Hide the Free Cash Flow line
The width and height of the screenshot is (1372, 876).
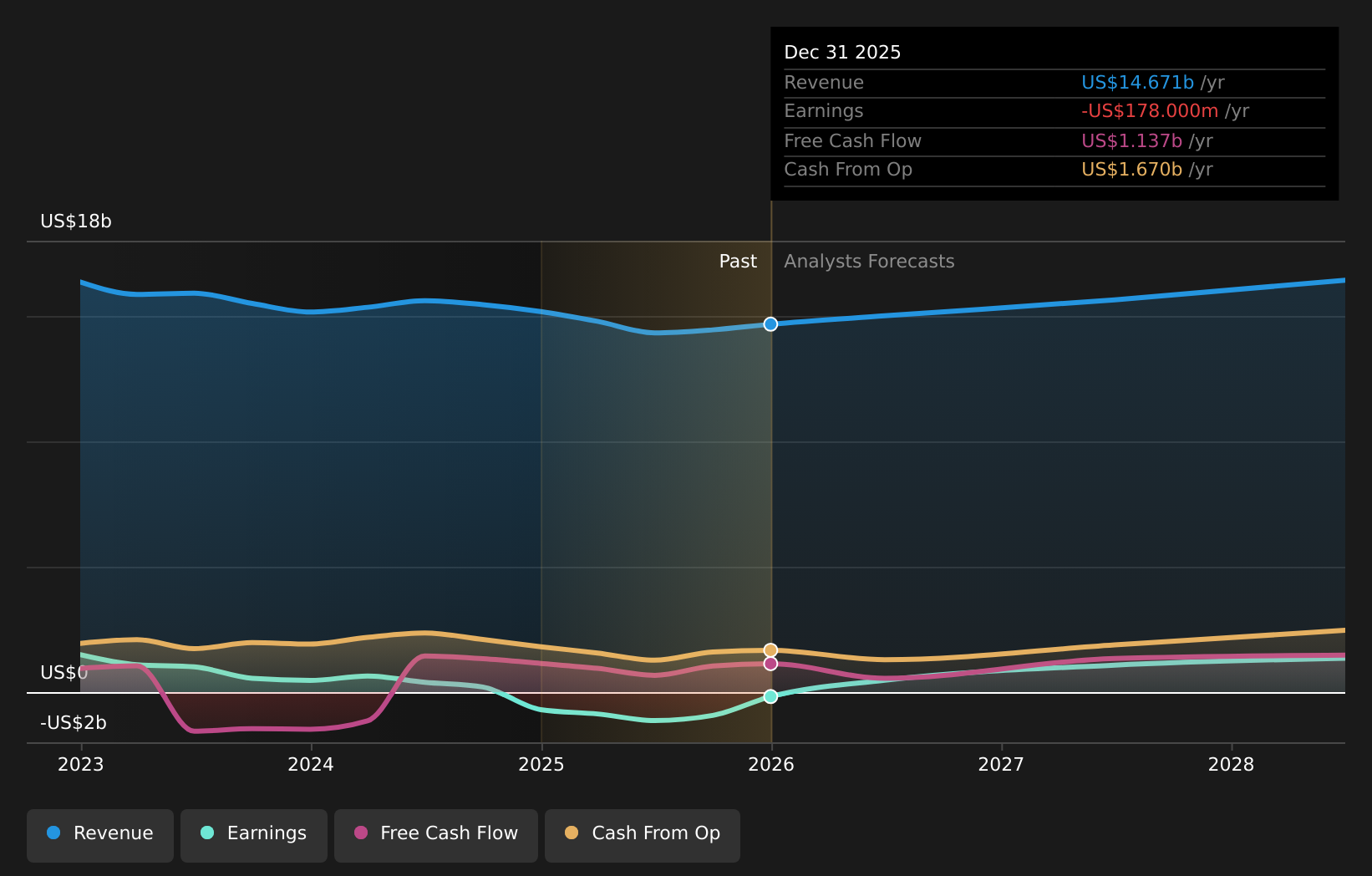(435, 833)
